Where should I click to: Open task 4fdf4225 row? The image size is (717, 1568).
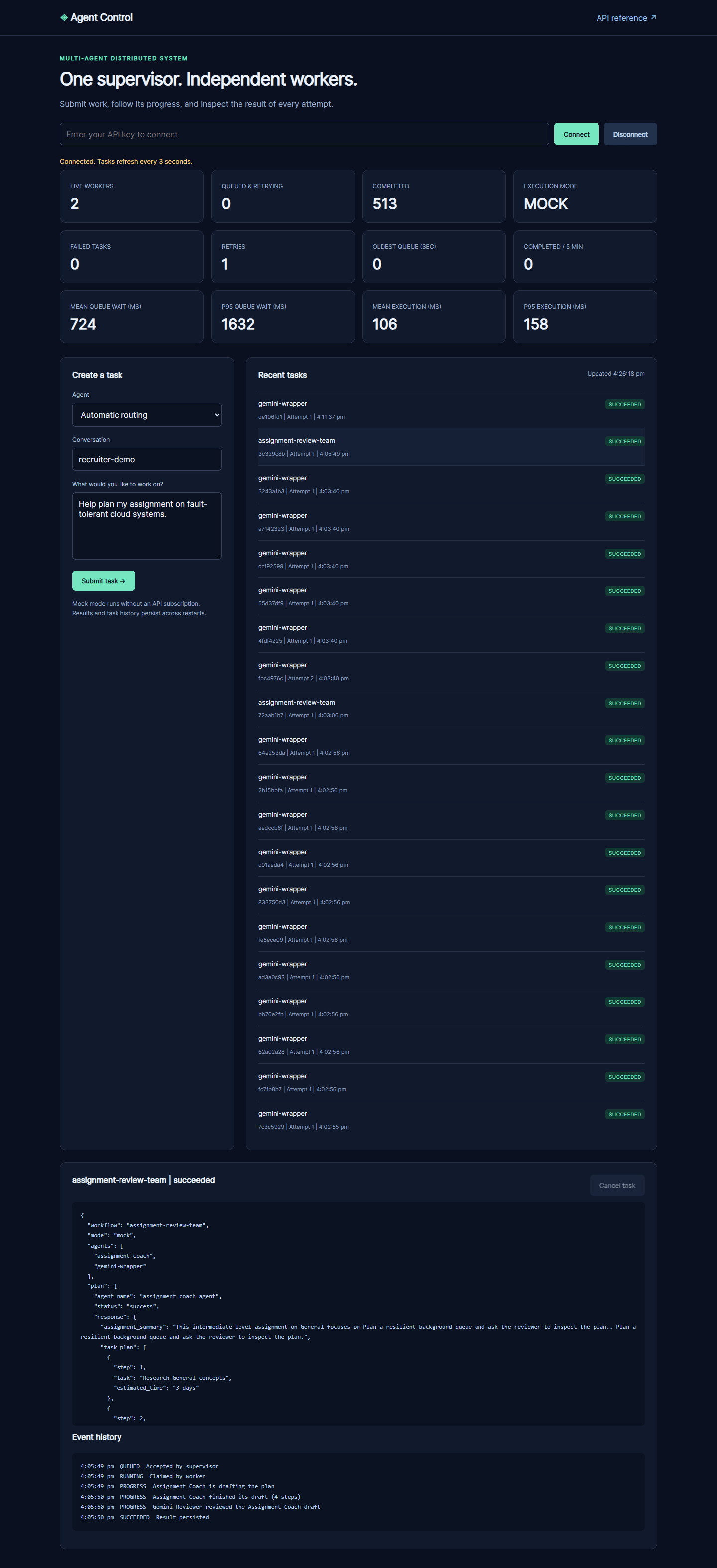pyautogui.click(x=451, y=634)
